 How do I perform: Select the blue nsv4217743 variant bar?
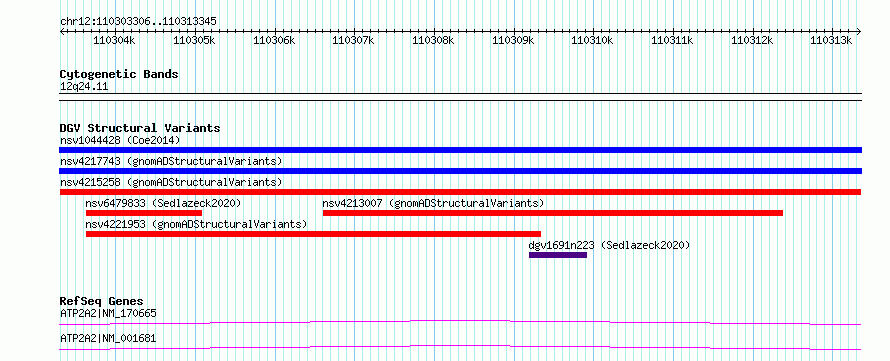pyautogui.click(x=460, y=171)
